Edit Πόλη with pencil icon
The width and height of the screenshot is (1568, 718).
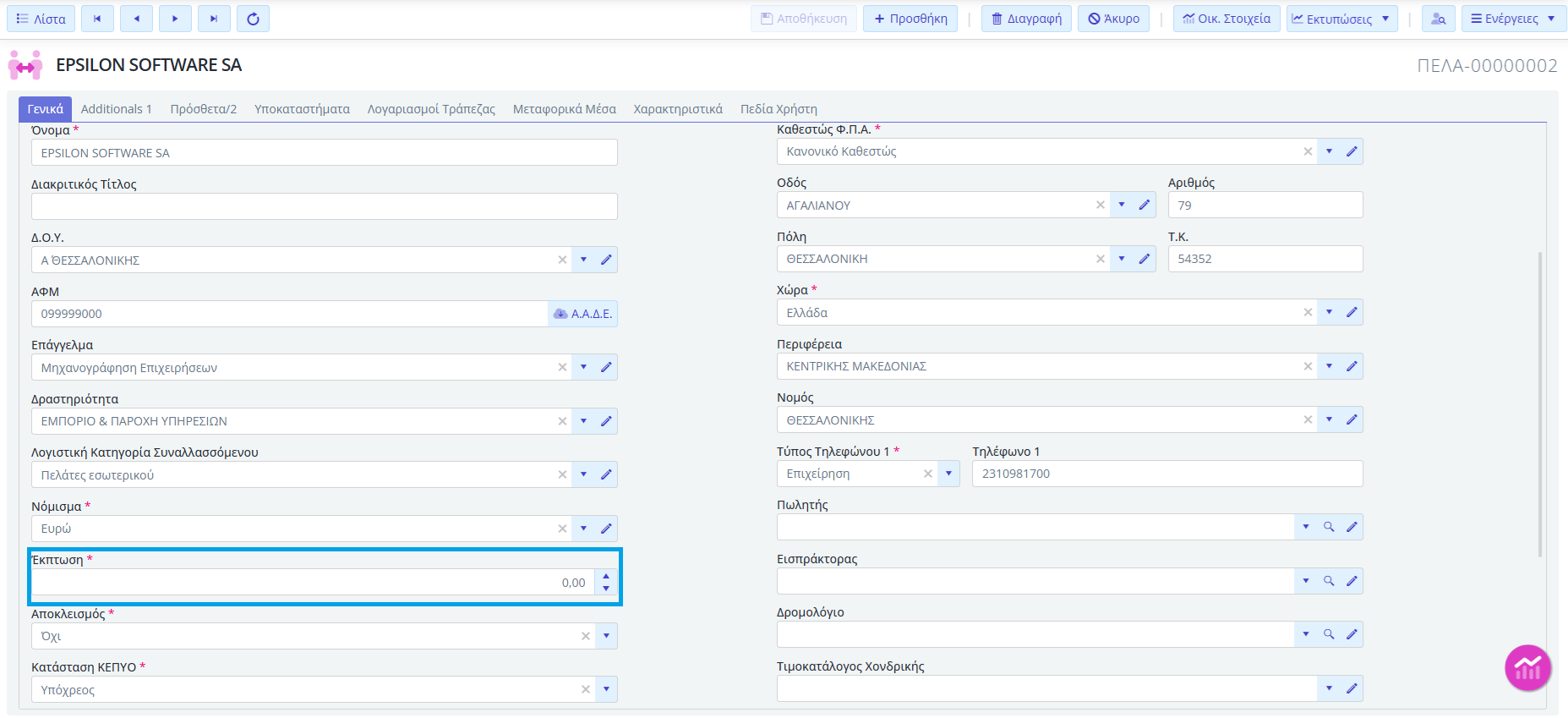1145,259
